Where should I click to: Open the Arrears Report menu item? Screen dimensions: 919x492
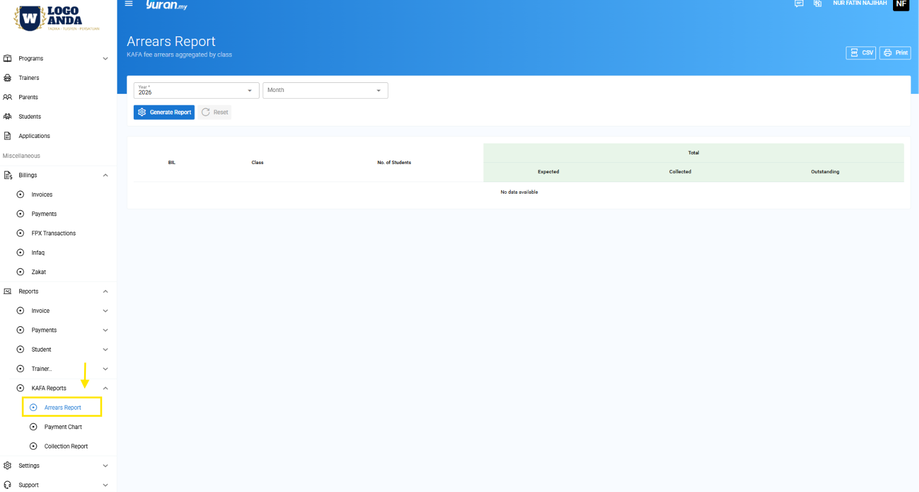(x=62, y=408)
